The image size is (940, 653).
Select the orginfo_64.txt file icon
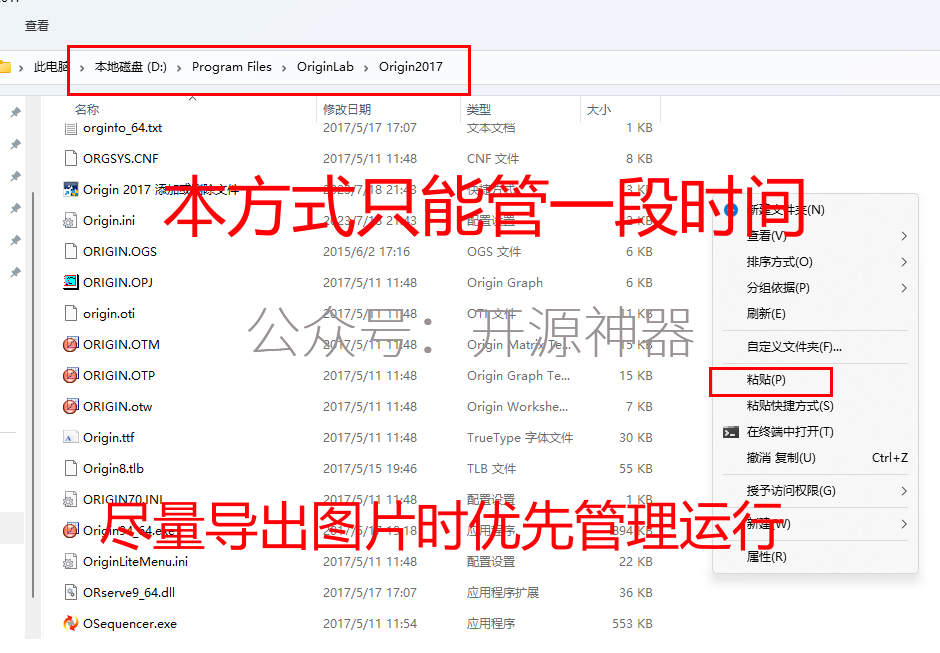[x=71, y=128]
